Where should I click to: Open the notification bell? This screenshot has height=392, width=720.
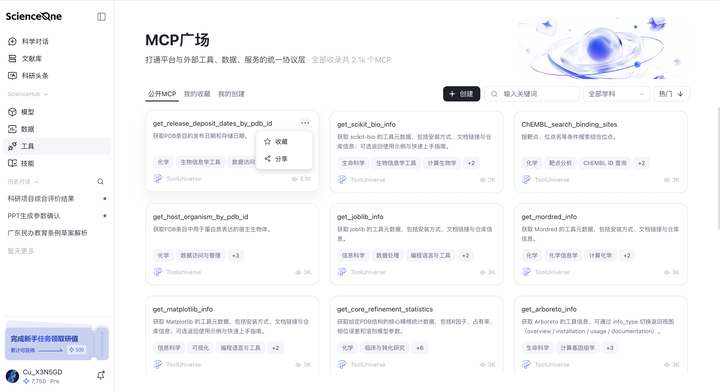101,375
